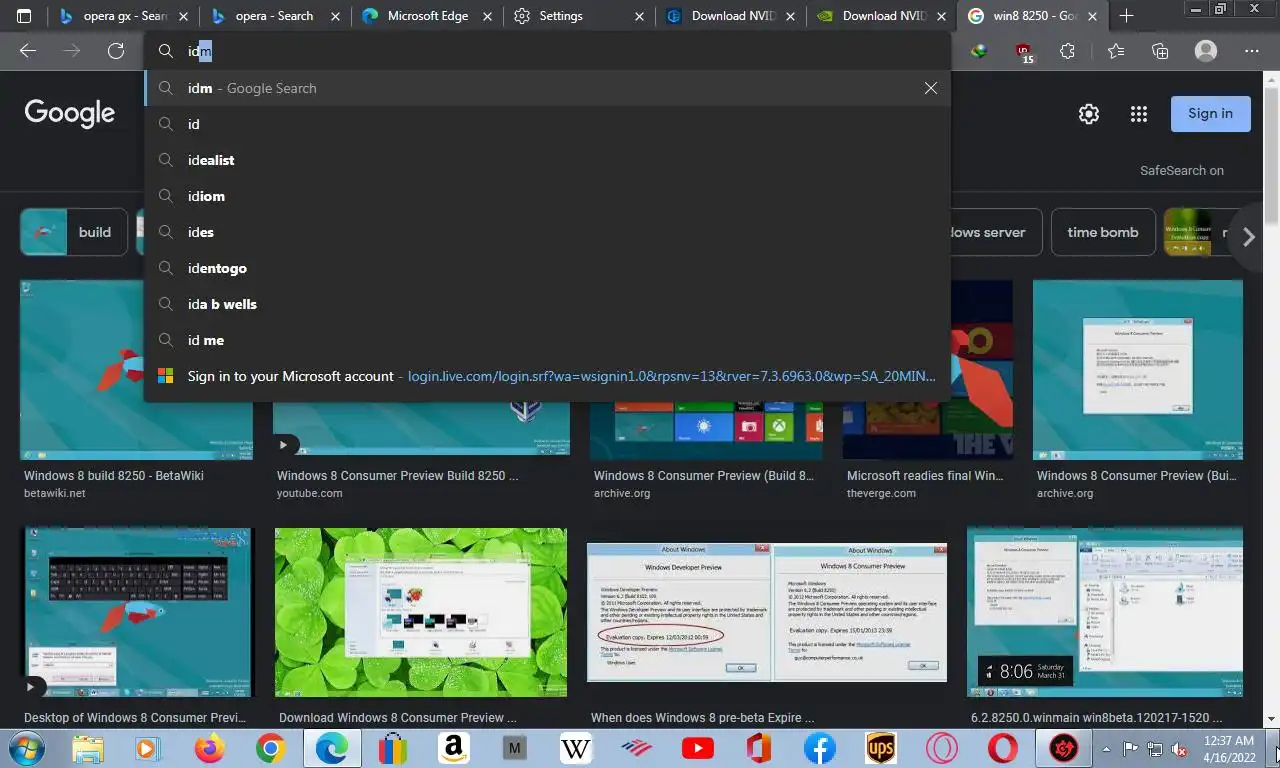Viewport: 1280px width, 768px height.
Task: Pick the 'ida b wells' suggestion
Action: pos(548,304)
